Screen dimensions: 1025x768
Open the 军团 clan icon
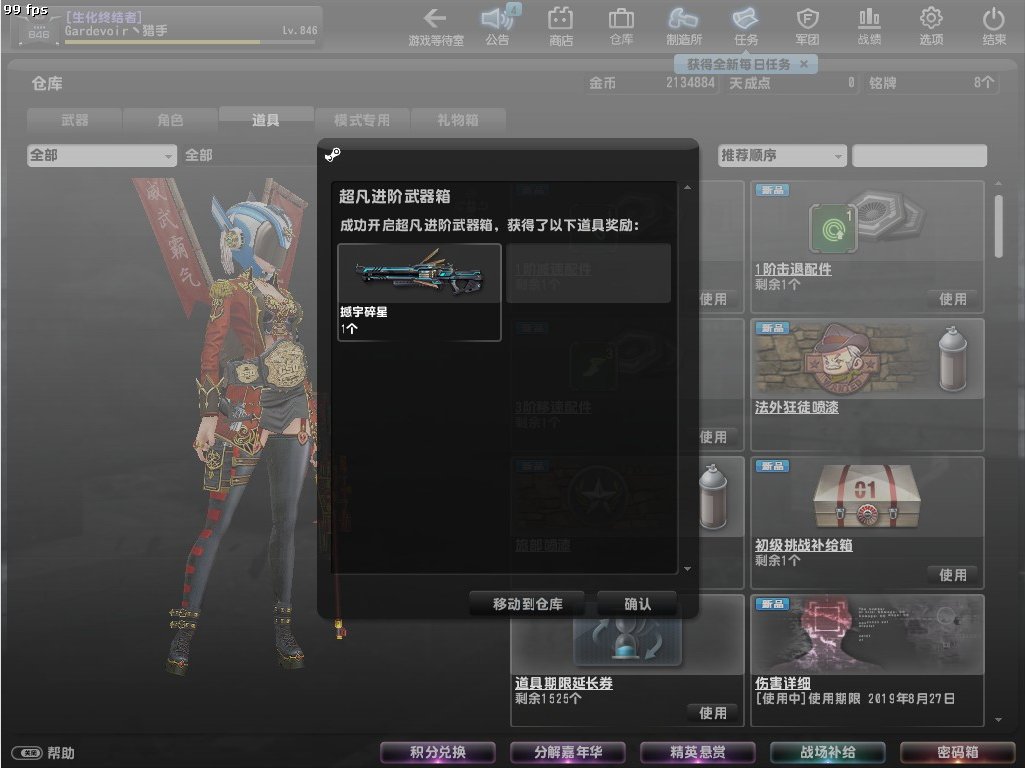click(x=807, y=27)
